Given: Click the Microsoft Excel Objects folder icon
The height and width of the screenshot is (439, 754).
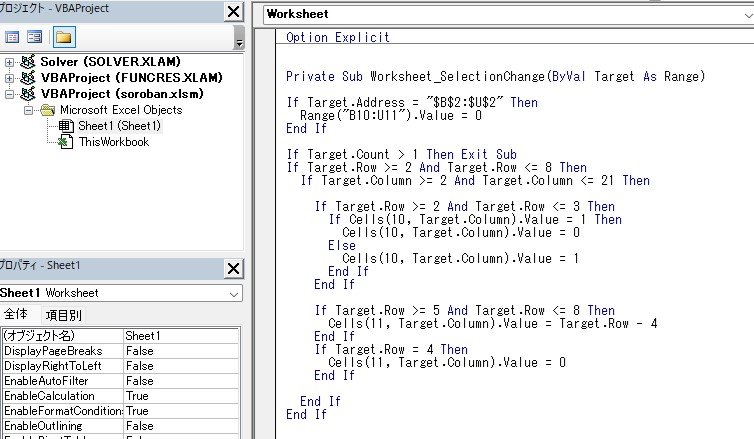Looking at the screenshot, I should click(x=46, y=110).
